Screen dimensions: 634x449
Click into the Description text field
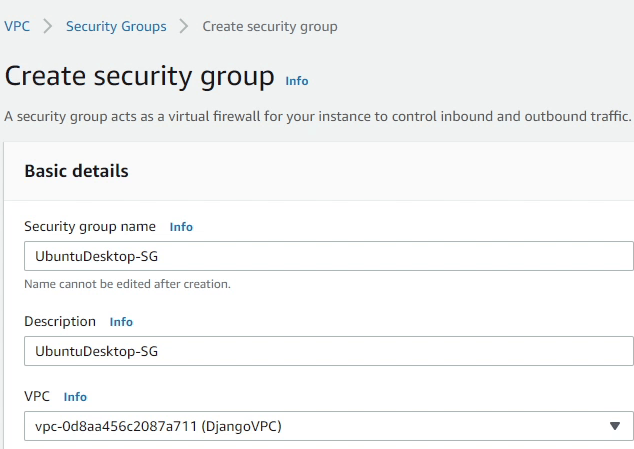coord(328,351)
